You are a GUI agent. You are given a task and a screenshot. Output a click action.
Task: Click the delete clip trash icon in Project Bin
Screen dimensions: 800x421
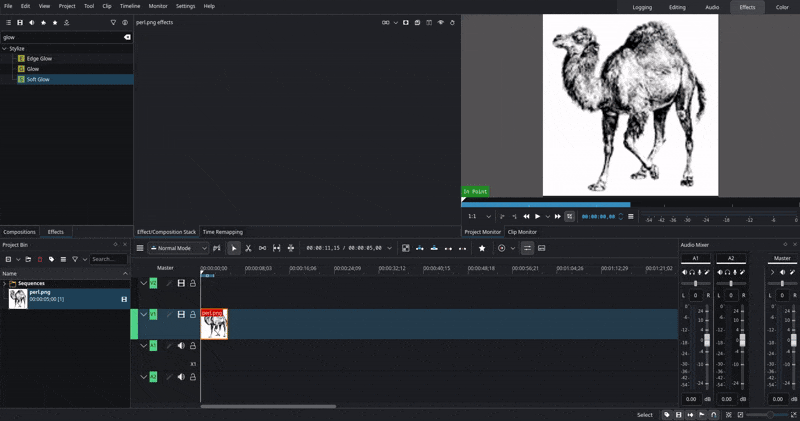[x=40, y=259]
